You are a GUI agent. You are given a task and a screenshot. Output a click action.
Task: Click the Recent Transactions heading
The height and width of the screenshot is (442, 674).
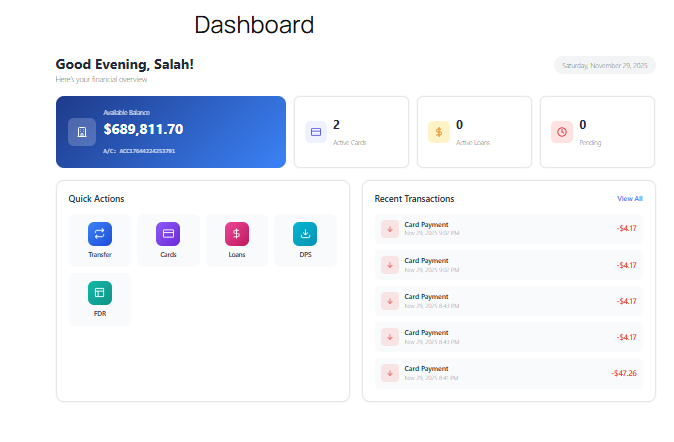tap(414, 199)
